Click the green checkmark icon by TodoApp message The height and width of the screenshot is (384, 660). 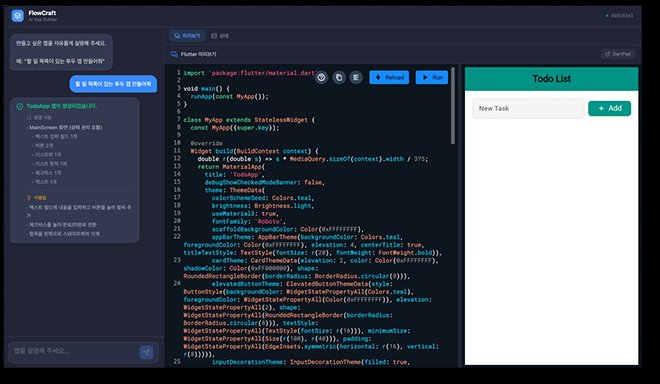click(19, 106)
